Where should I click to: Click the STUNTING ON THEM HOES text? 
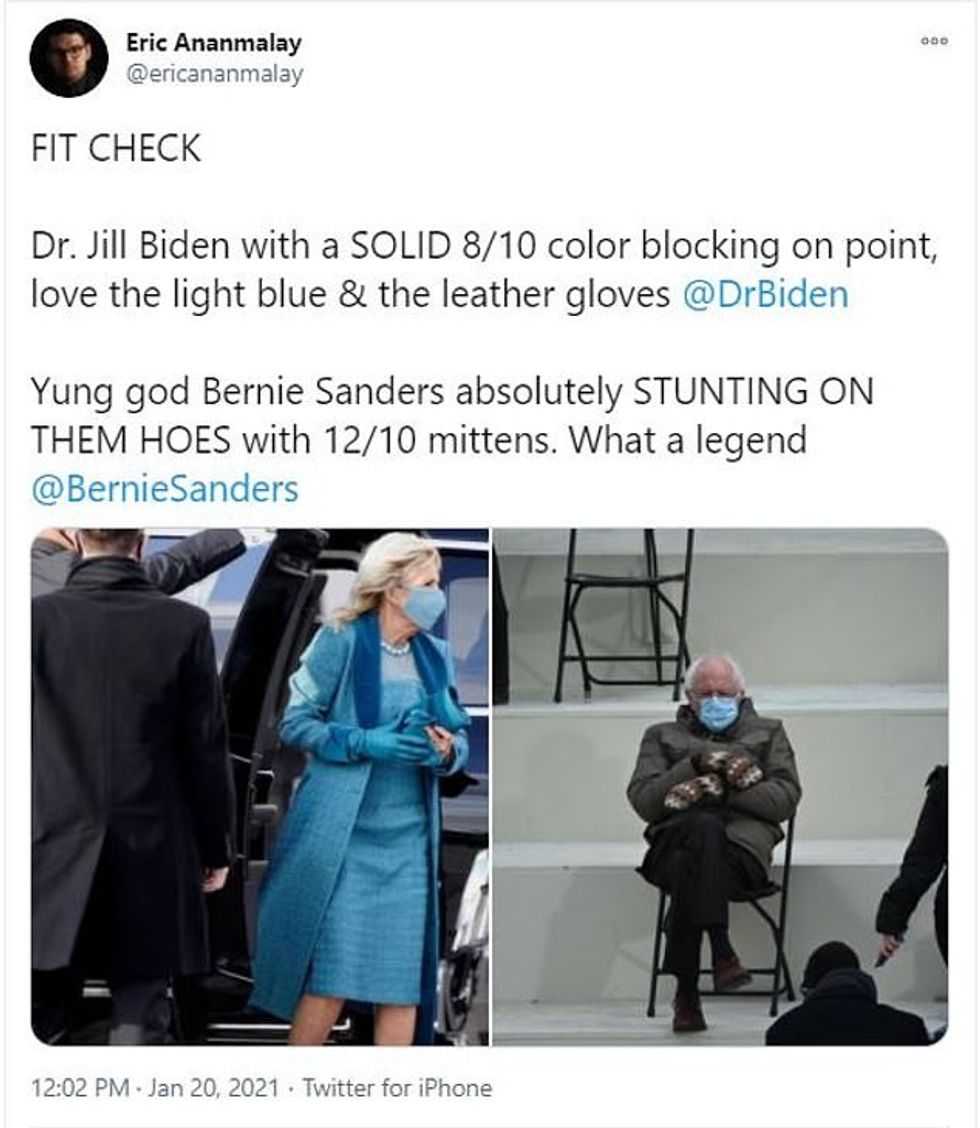(453, 416)
